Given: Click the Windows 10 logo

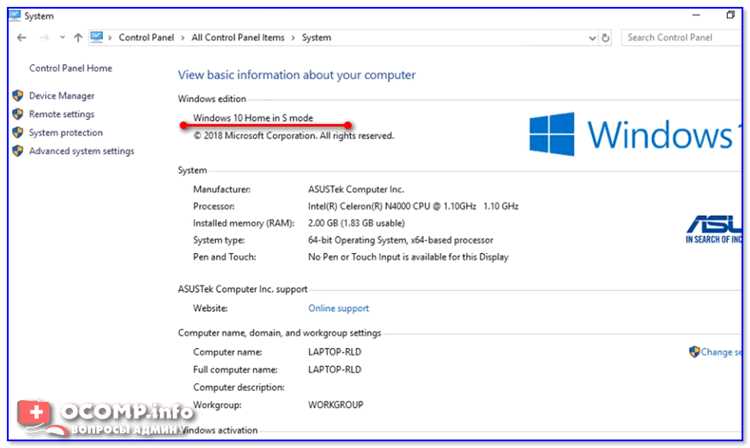Looking at the screenshot, I should click(635, 134).
